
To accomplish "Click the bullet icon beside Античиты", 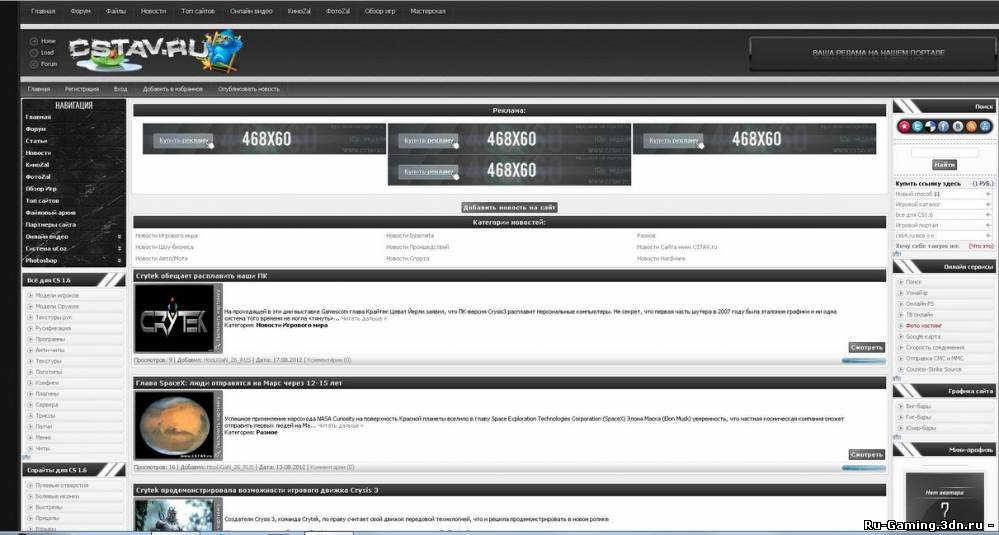I will [x=29, y=350].
